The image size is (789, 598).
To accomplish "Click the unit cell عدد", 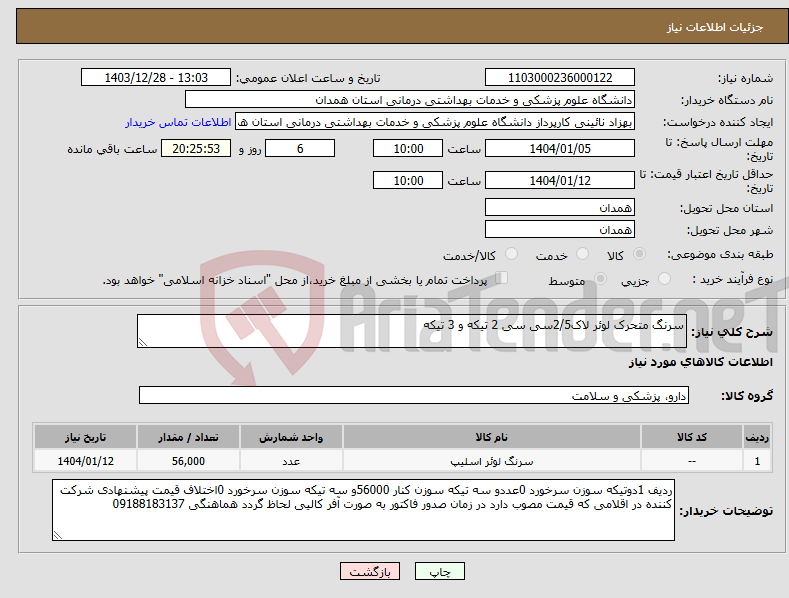I will tap(291, 461).
